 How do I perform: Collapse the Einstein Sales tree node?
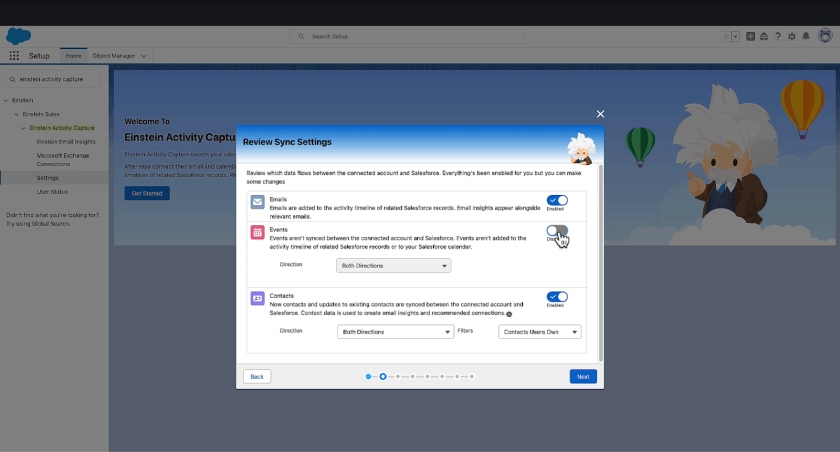16,114
